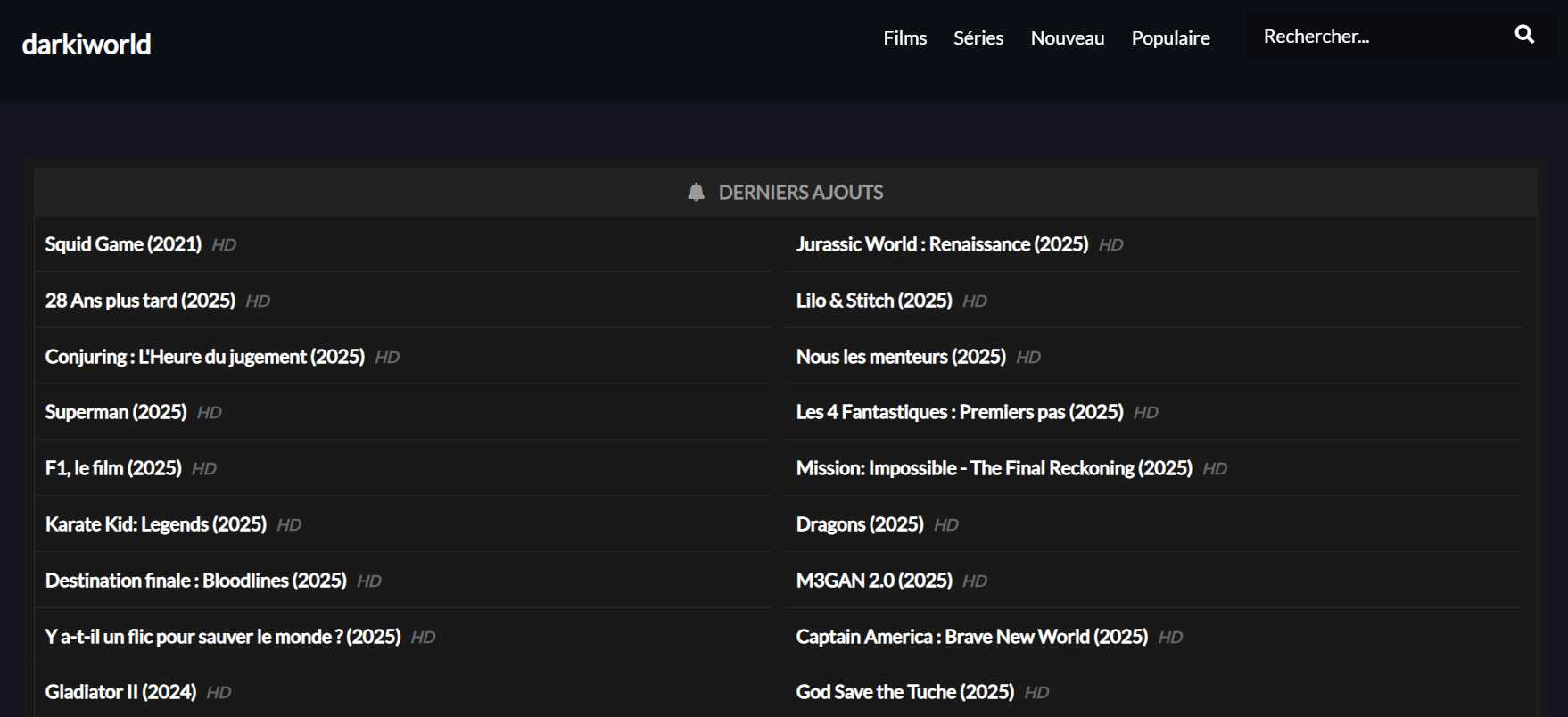Click the bell icon beside Derniers Ajouts
The height and width of the screenshot is (717, 1568).
tap(696, 193)
